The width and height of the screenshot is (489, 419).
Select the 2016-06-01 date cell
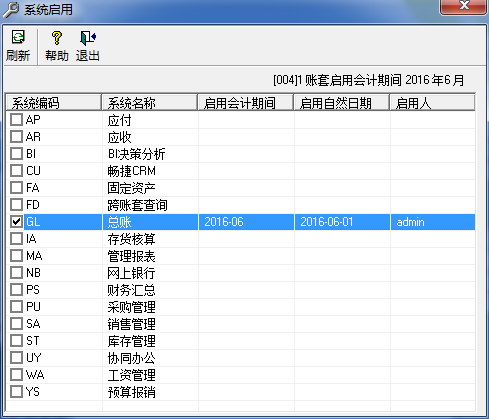(x=327, y=222)
